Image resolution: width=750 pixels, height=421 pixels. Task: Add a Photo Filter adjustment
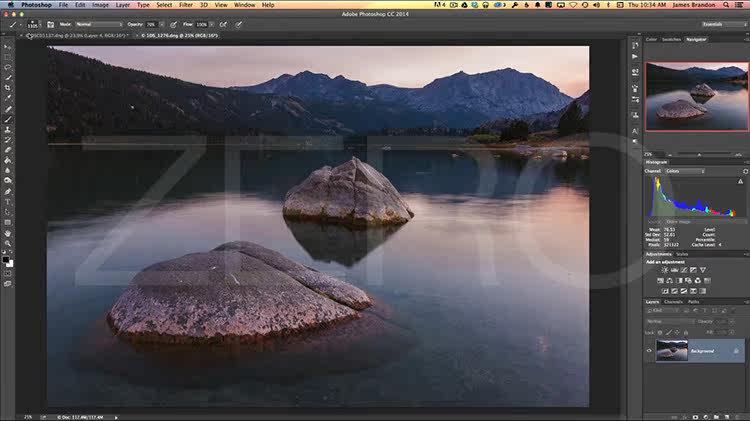(688, 281)
